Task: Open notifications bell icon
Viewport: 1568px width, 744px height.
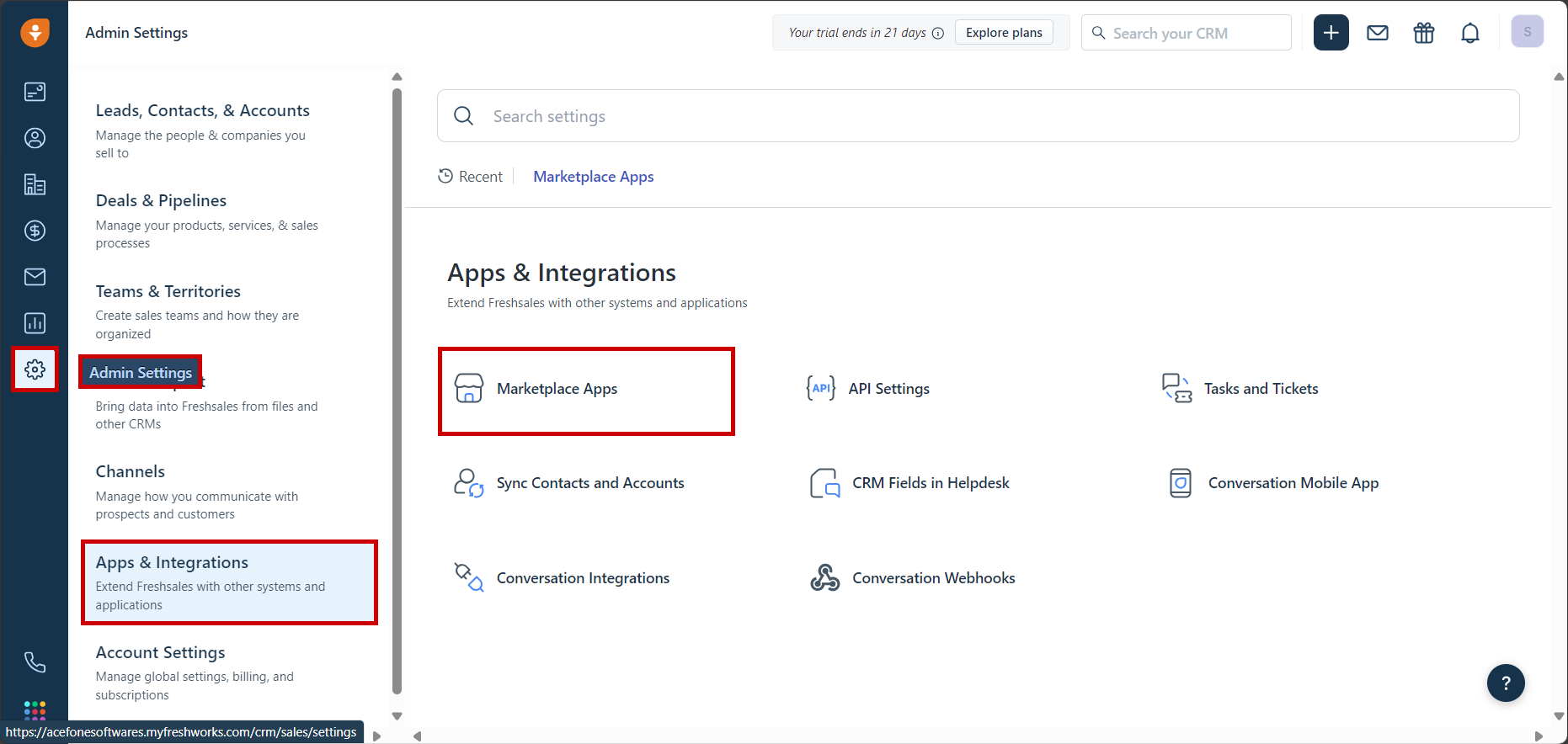Action: click(1470, 33)
